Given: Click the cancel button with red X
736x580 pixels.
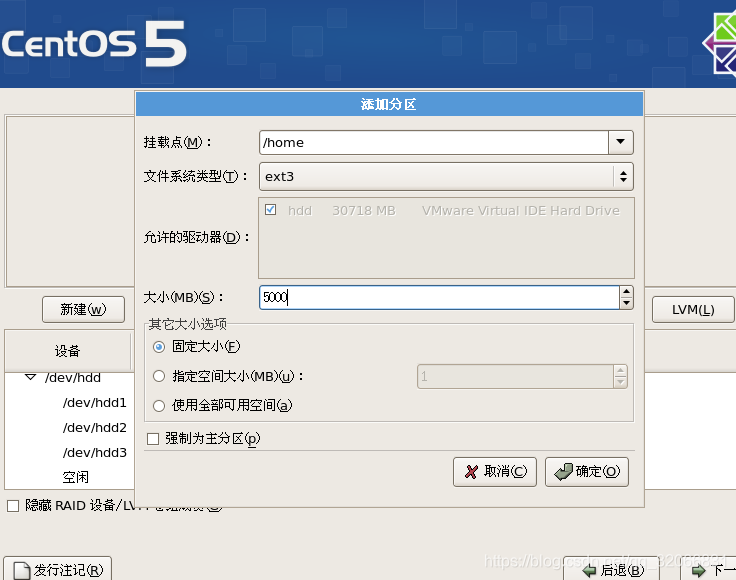Looking at the screenshot, I should click(495, 472).
